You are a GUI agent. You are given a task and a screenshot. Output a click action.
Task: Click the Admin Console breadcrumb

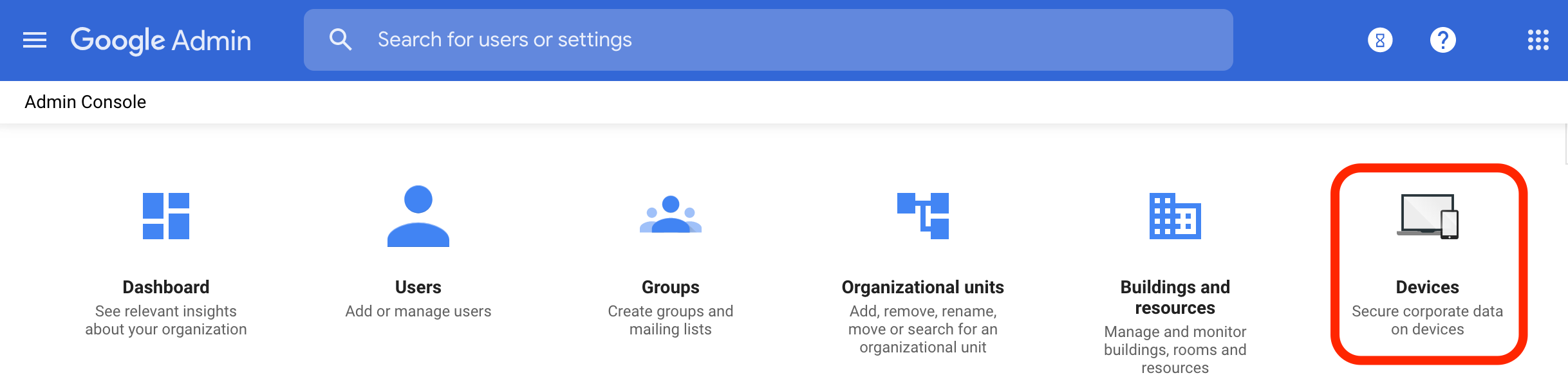click(x=86, y=102)
